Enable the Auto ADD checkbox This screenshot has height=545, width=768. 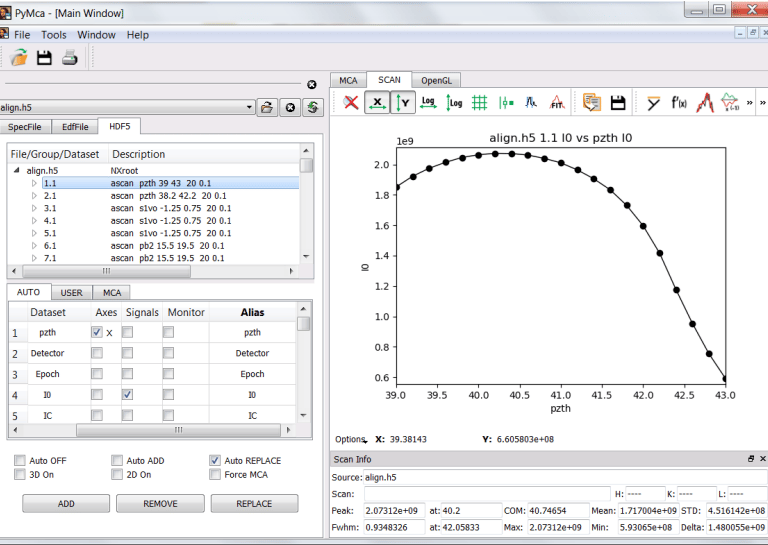tap(117, 460)
